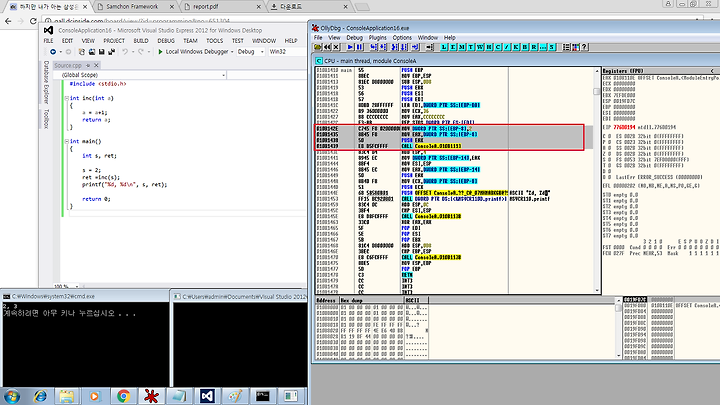
Task: Open Visual Studio PROJECT menu
Action: point(114,41)
